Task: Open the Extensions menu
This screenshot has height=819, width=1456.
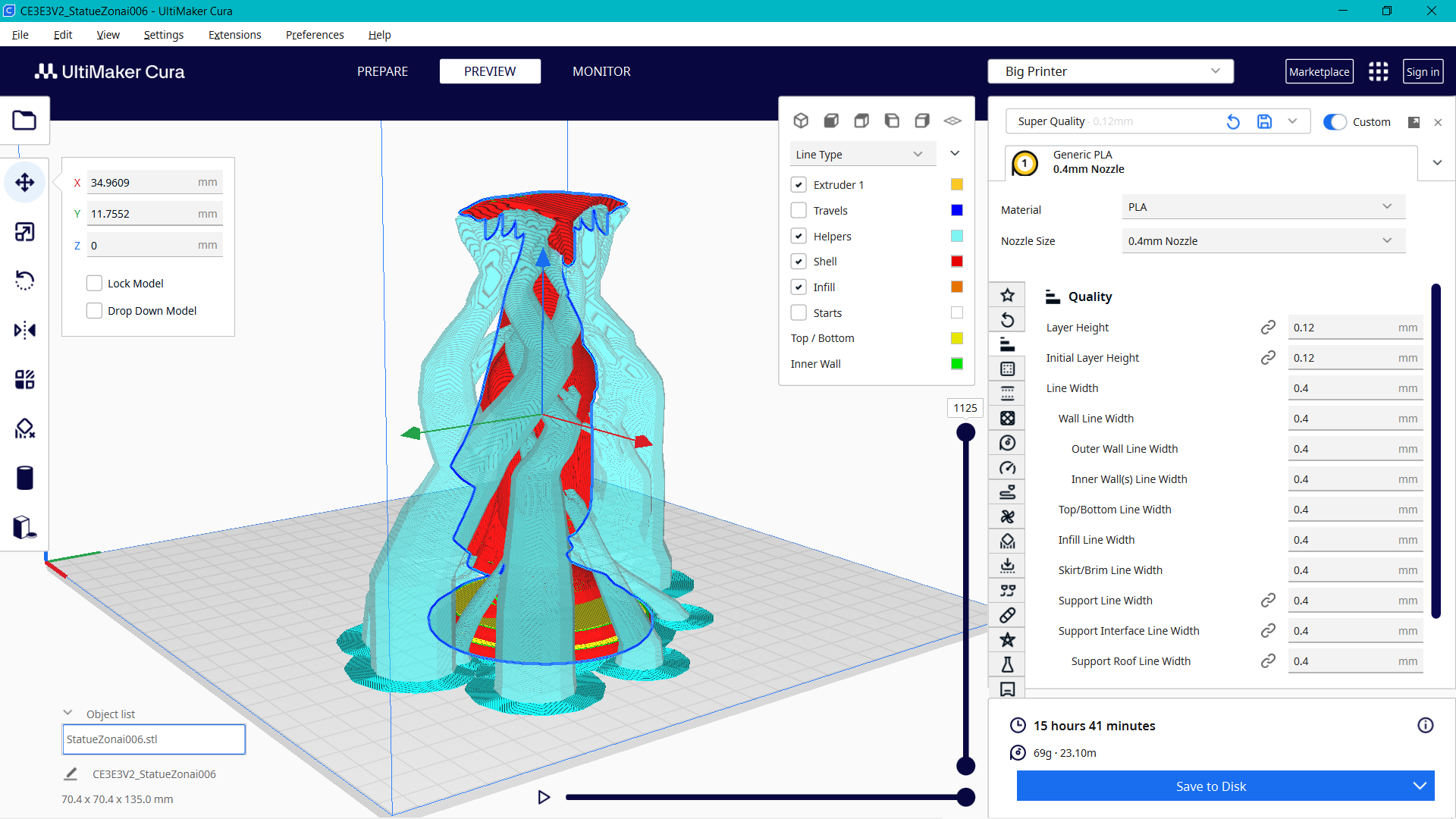Action: pyautogui.click(x=234, y=35)
